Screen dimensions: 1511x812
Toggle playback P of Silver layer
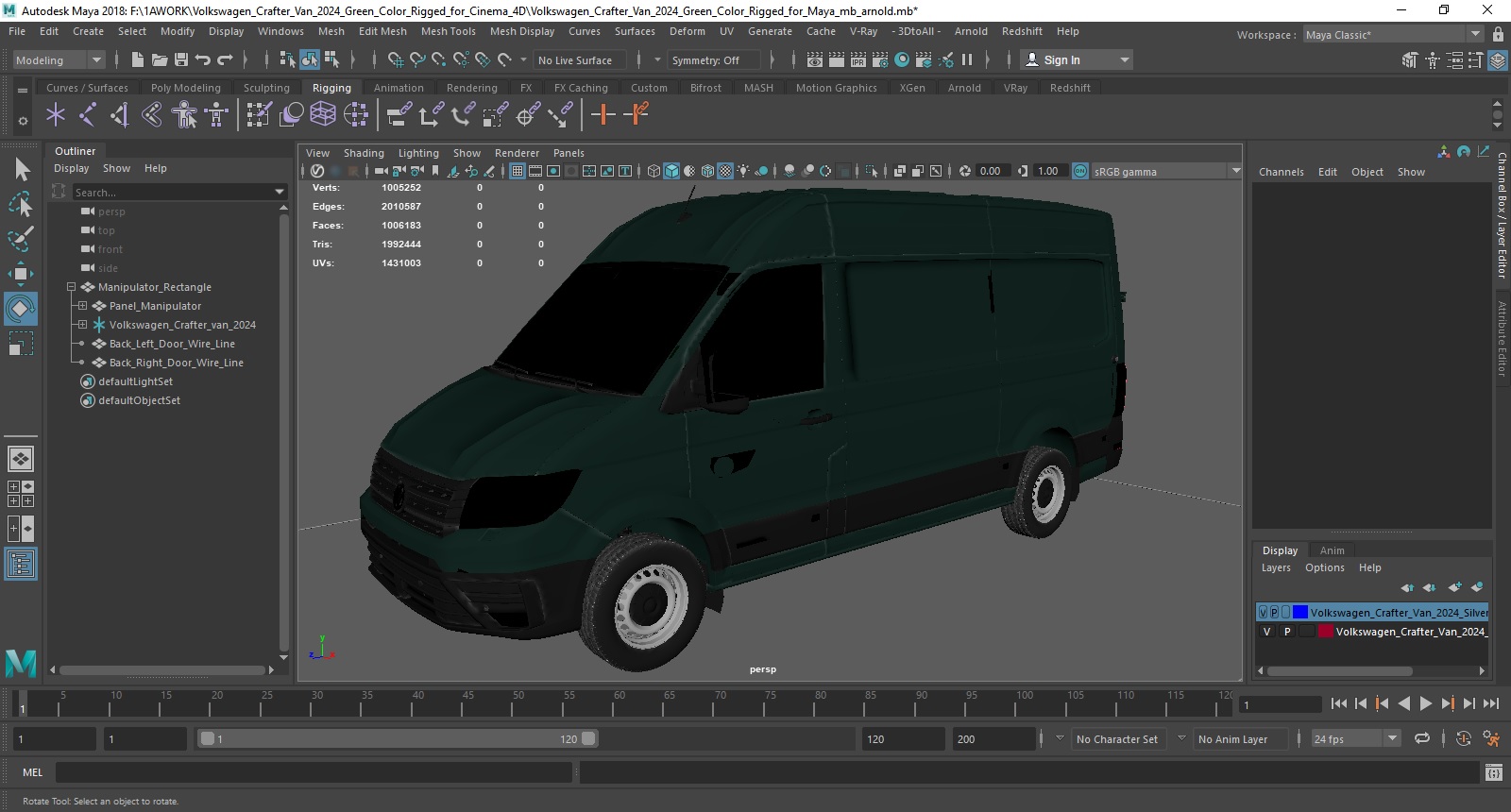tap(1274, 612)
